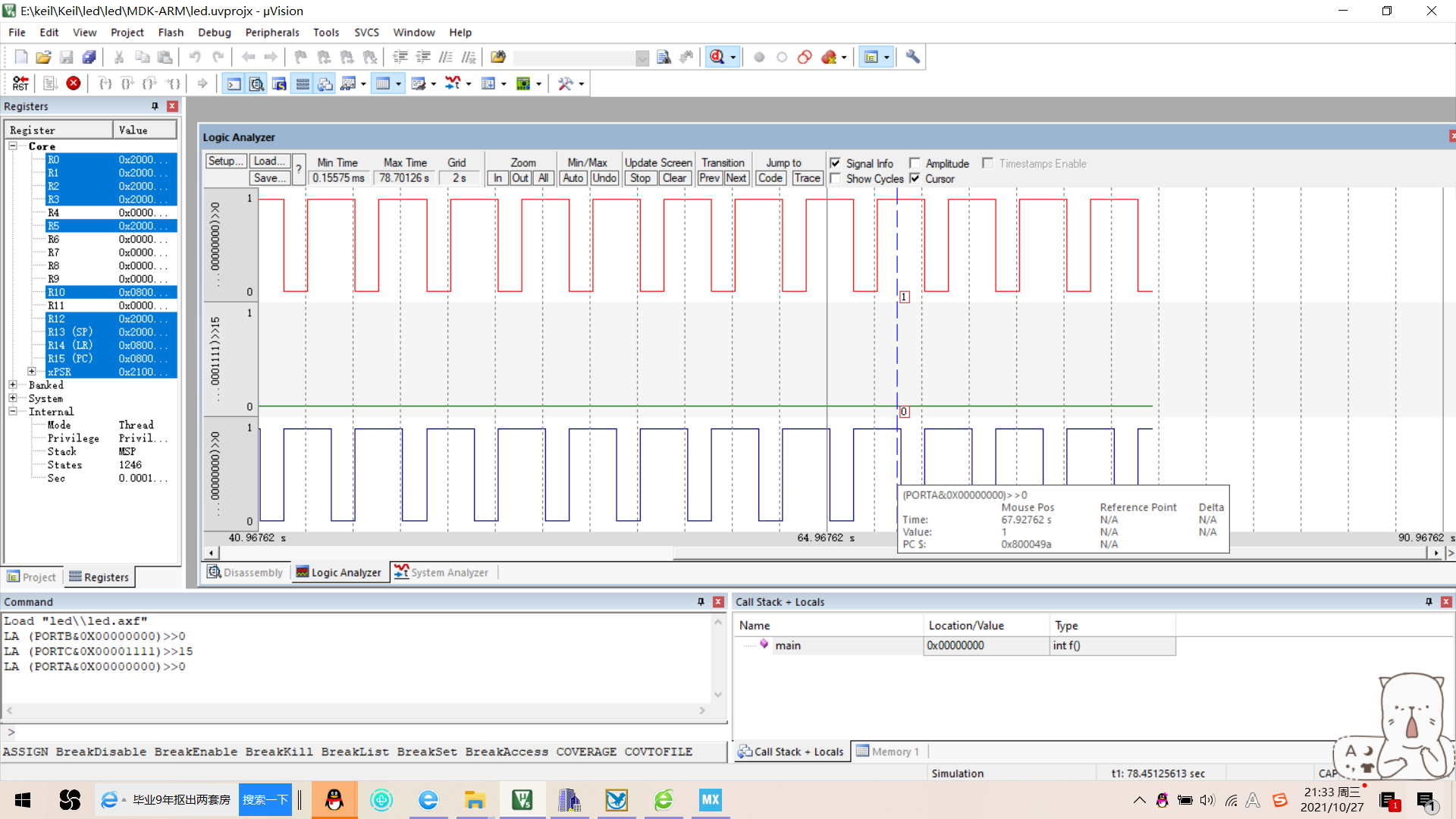Switch to the Project panel tab
Viewport: 1456px width, 819px height.
(x=32, y=577)
